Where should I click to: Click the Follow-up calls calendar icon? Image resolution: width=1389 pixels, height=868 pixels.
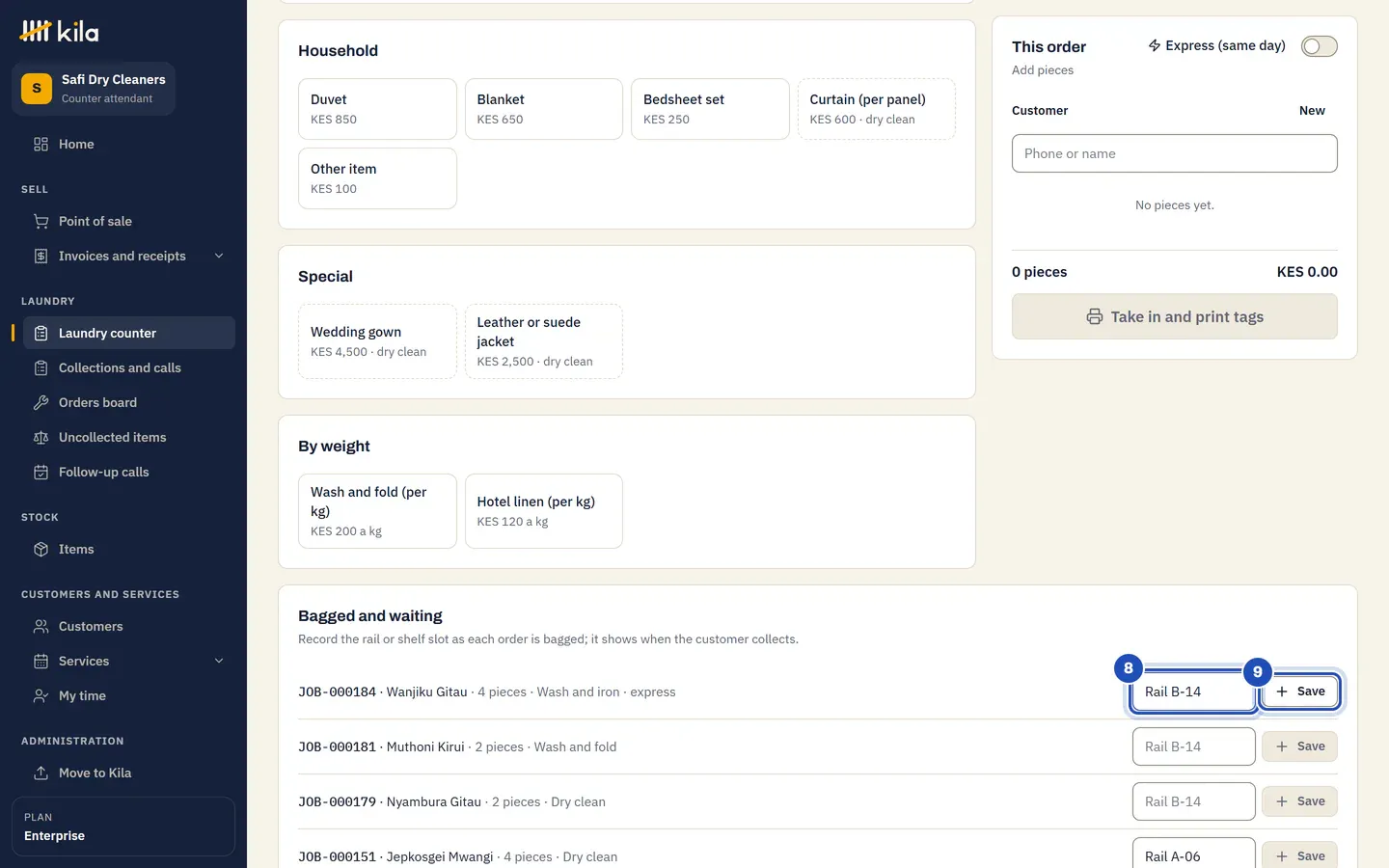41,472
